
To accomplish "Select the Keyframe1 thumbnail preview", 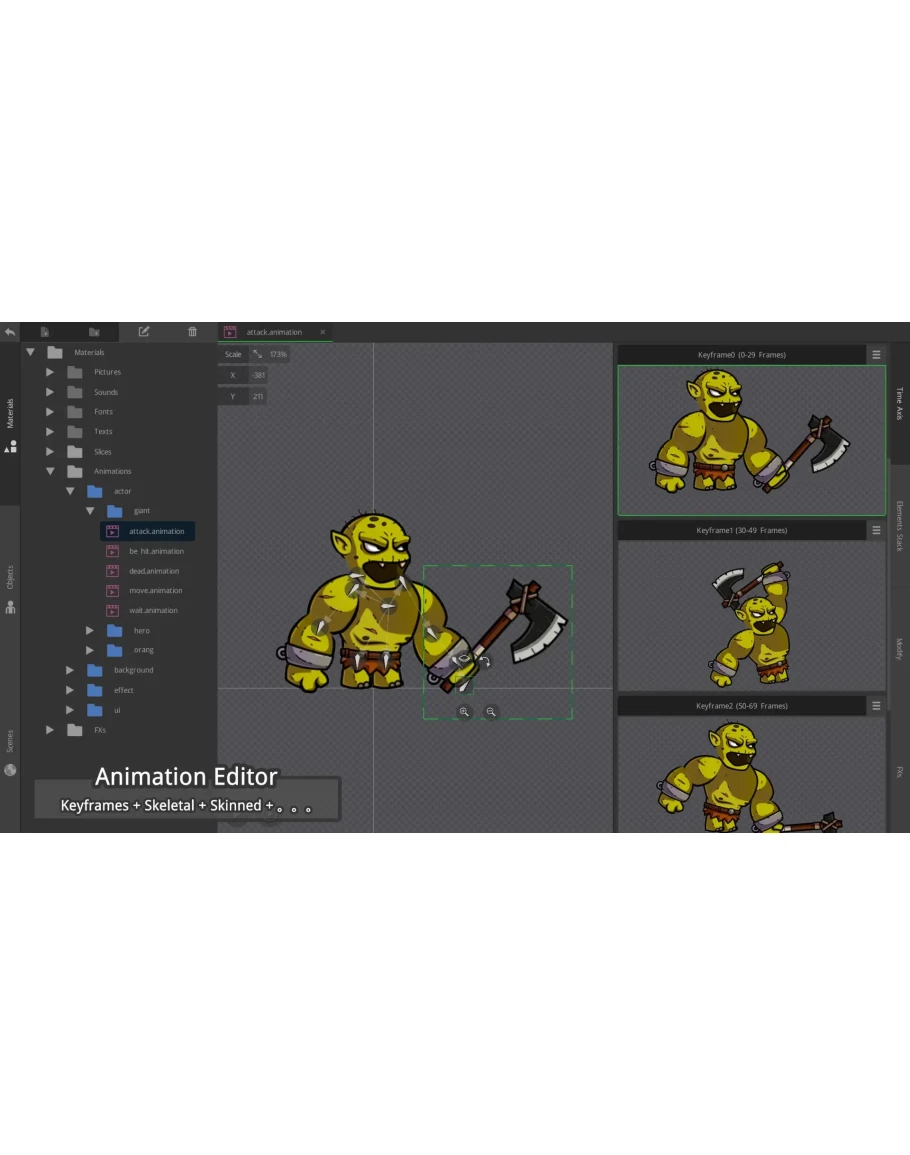I will [751, 616].
